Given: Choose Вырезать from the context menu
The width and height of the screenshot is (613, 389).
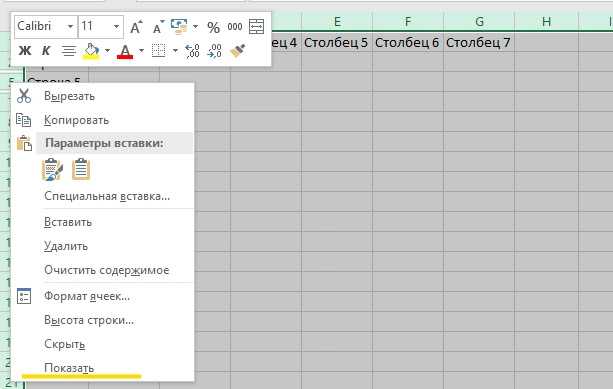Looking at the screenshot, I should (69, 96).
